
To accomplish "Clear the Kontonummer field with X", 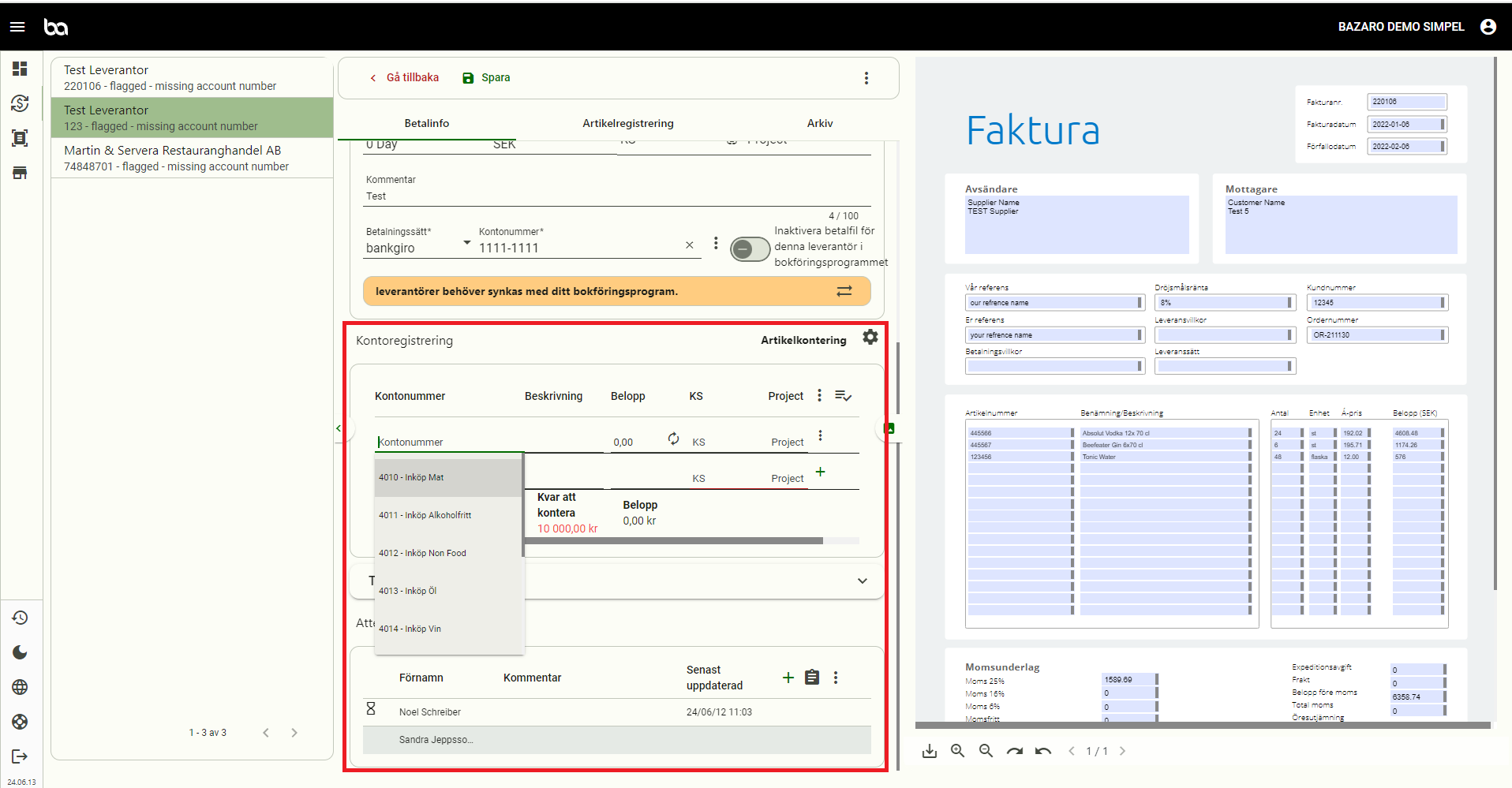I will 690,245.
